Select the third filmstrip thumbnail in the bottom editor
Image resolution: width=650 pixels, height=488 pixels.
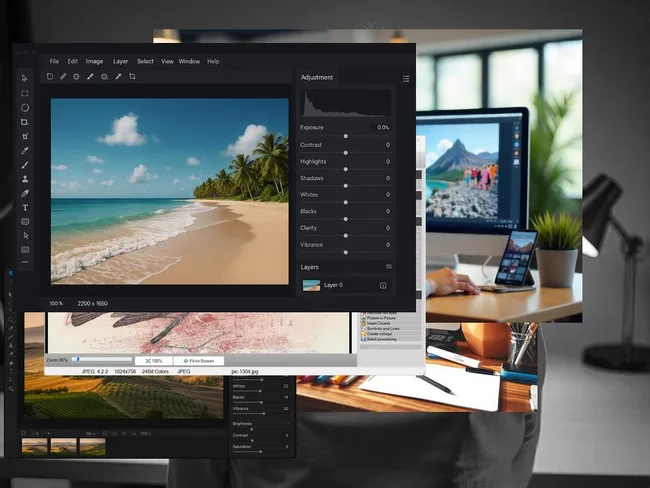pos(92,447)
